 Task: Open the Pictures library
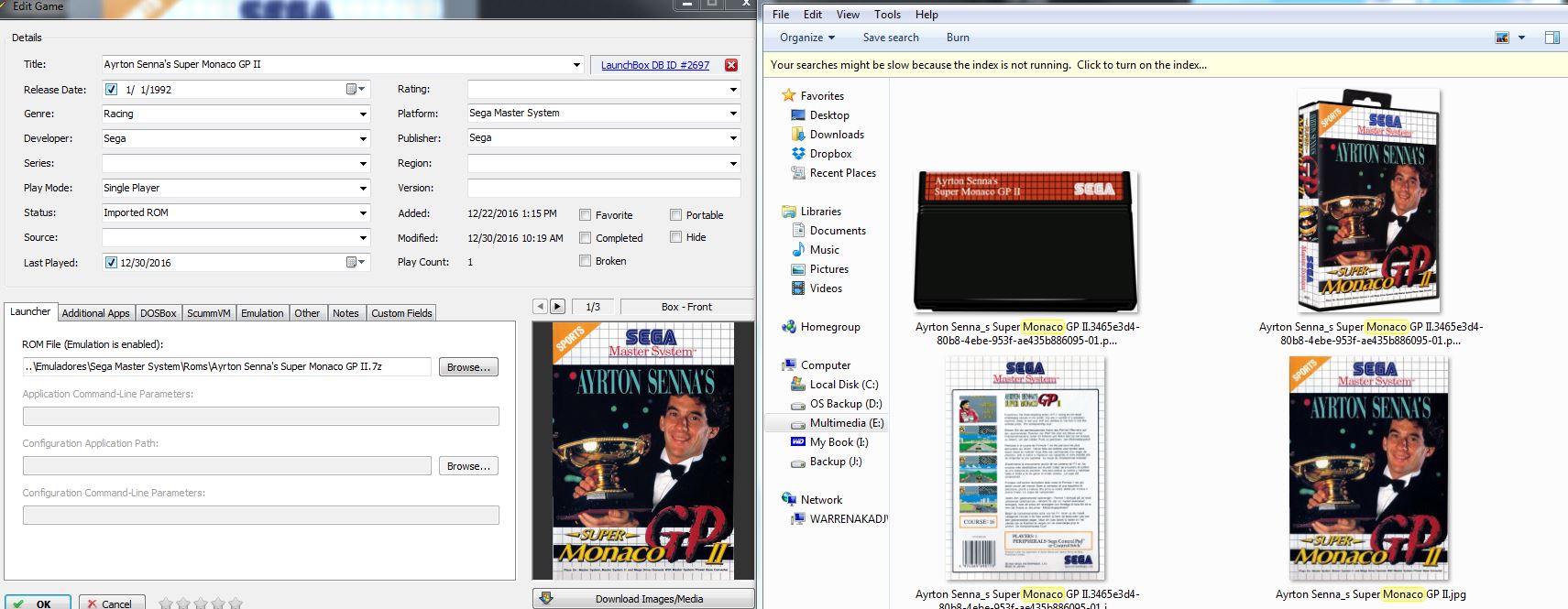(x=828, y=269)
